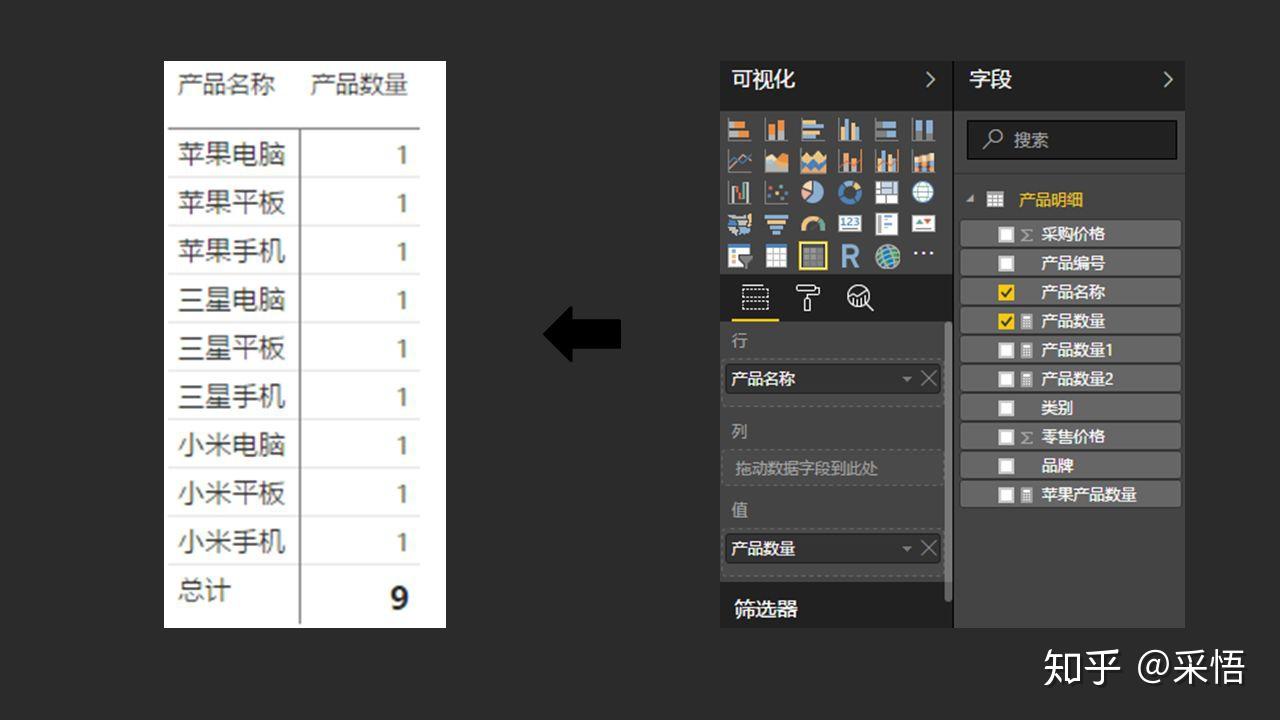
Task: Open the 产品数量 dropdown in the 值 well
Action: [x=908, y=548]
